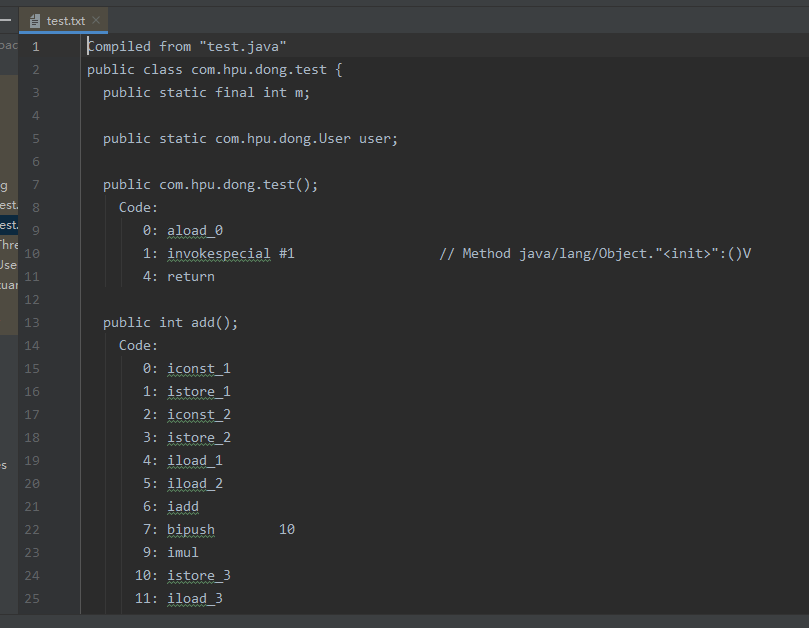This screenshot has height=628, width=809.
Task: Click the '4: return' instruction
Action: [x=179, y=277]
